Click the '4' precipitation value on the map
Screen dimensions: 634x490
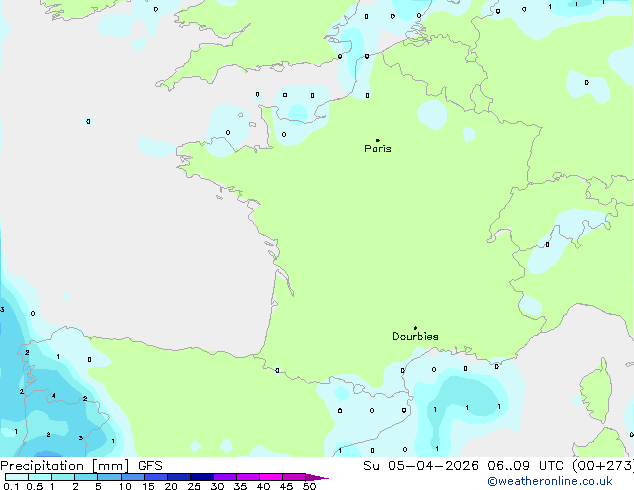(x=53, y=395)
